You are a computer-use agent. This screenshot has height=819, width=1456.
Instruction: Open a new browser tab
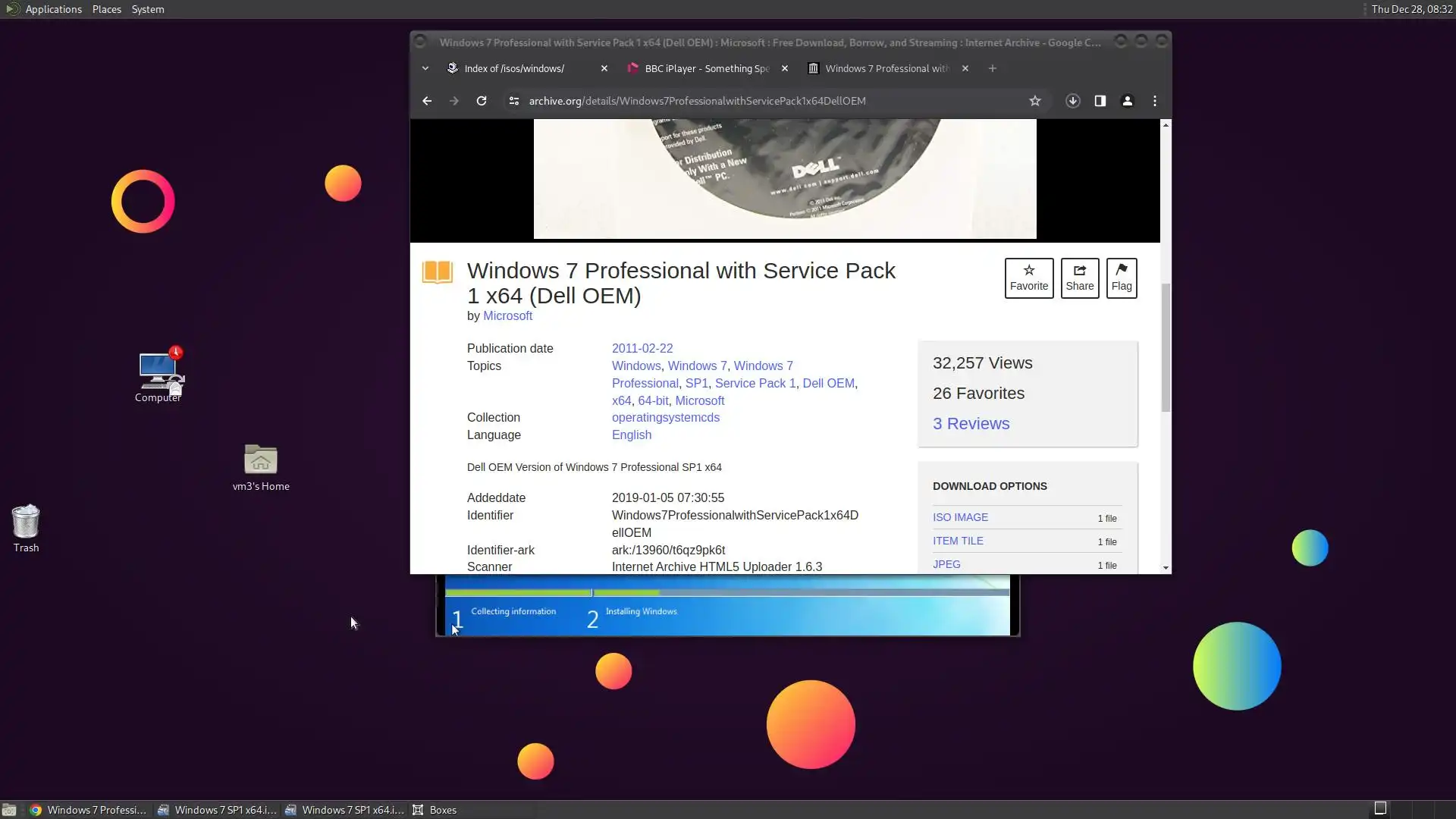pos(992,68)
